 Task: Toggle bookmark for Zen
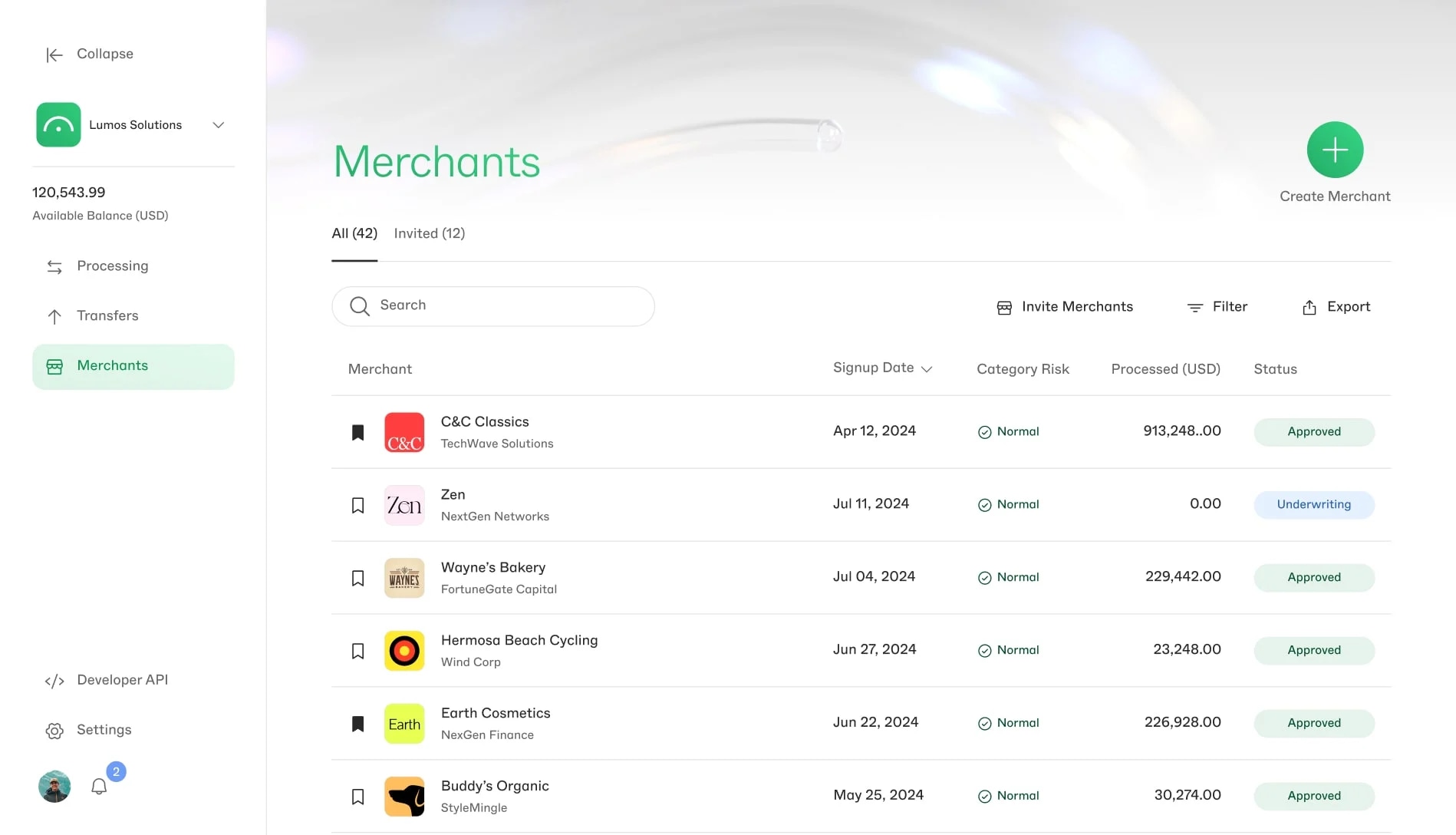[x=357, y=505]
